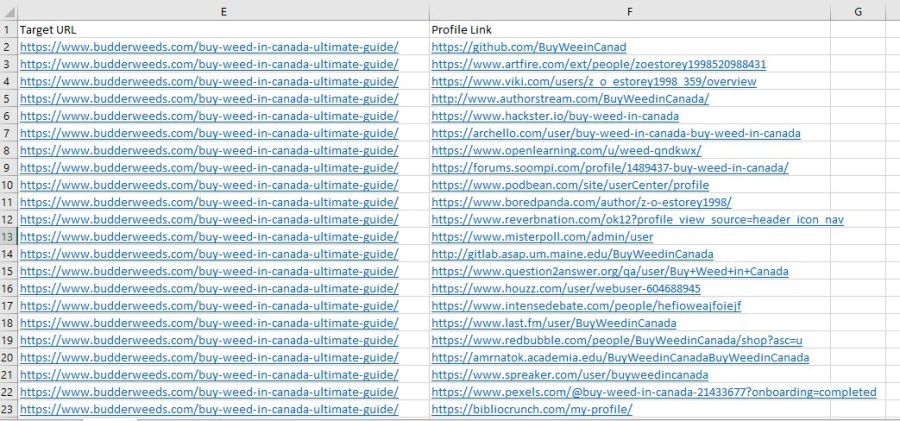Select row 16 header
The image size is (900, 421).
(9, 288)
